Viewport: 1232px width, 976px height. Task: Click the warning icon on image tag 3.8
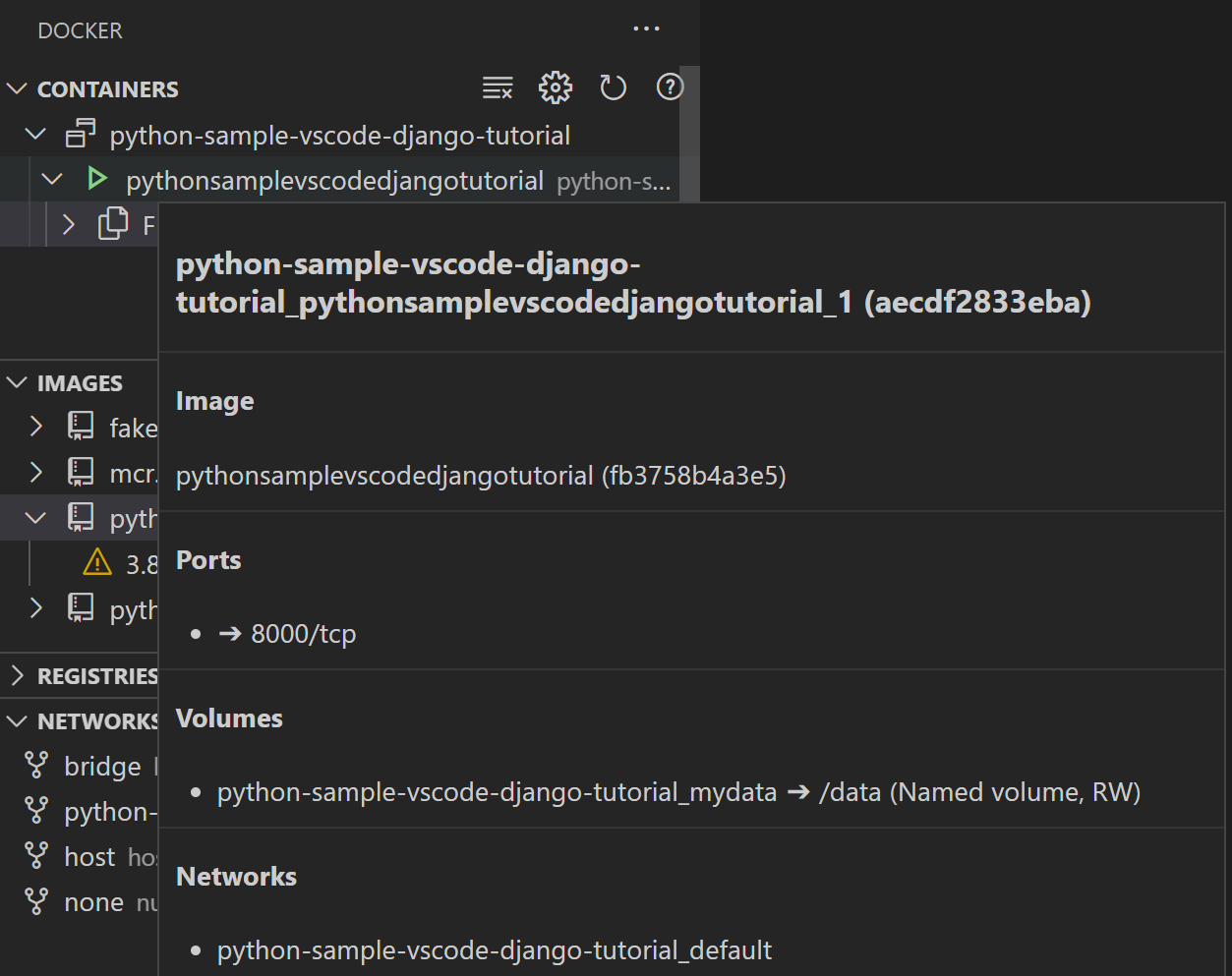96,562
